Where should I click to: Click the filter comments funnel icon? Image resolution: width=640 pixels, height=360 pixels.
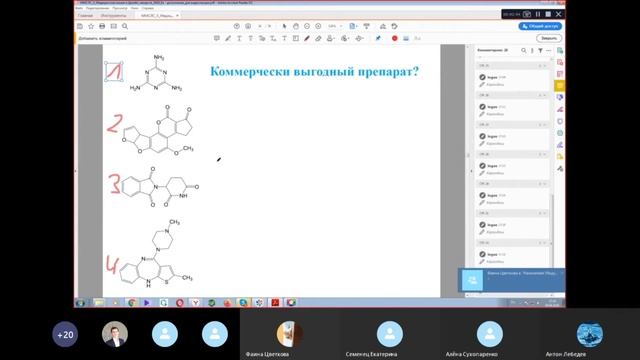click(x=540, y=51)
